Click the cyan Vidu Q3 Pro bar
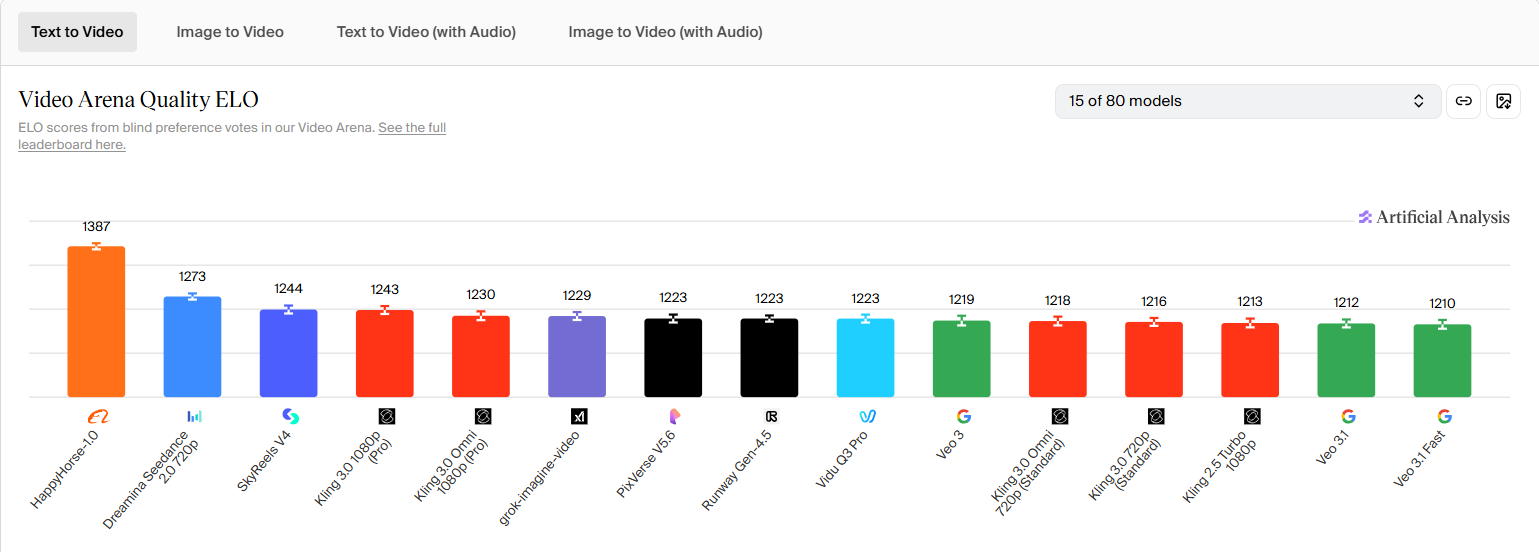 (x=865, y=357)
